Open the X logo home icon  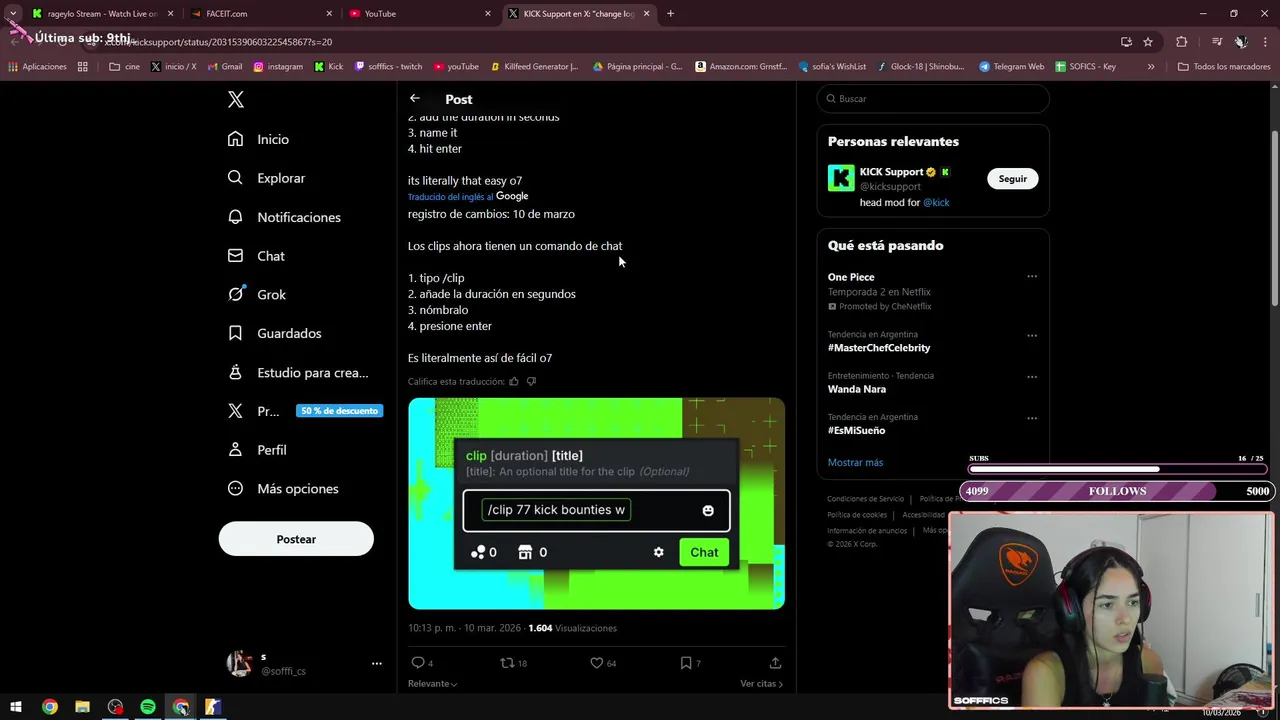pos(235,100)
